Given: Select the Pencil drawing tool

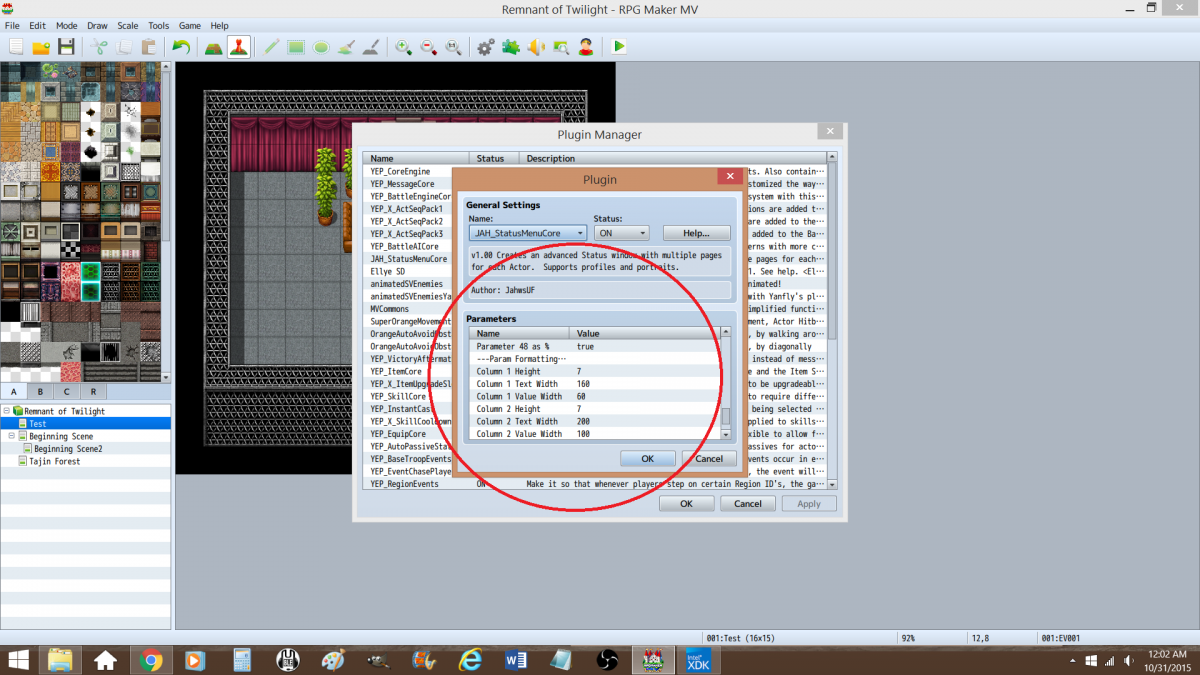Looking at the screenshot, I should pyautogui.click(x=271, y=47).
